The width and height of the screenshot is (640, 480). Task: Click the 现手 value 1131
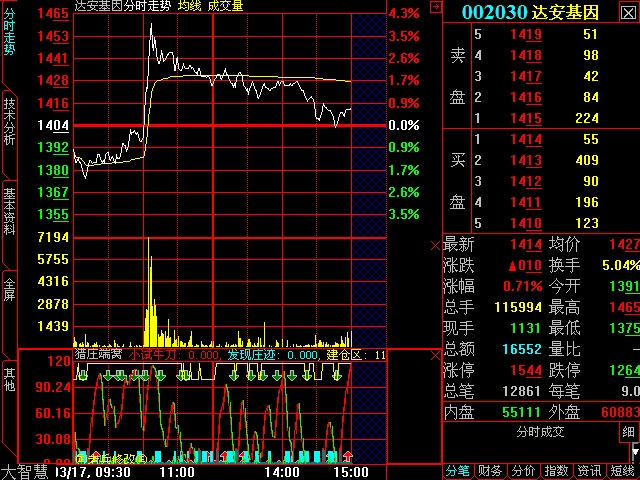[526, 328]
